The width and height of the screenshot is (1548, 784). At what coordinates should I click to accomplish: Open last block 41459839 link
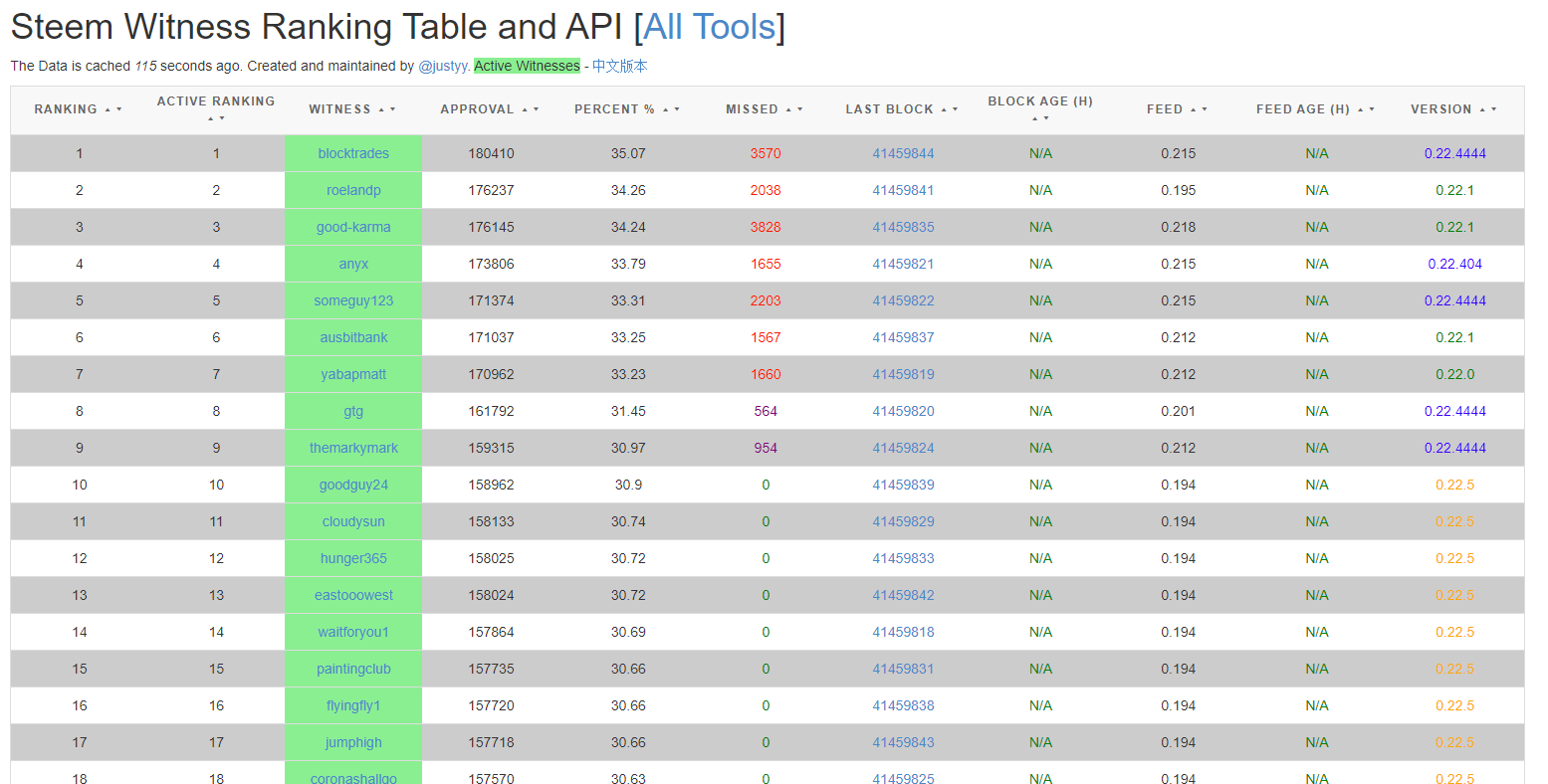[903, 485]
